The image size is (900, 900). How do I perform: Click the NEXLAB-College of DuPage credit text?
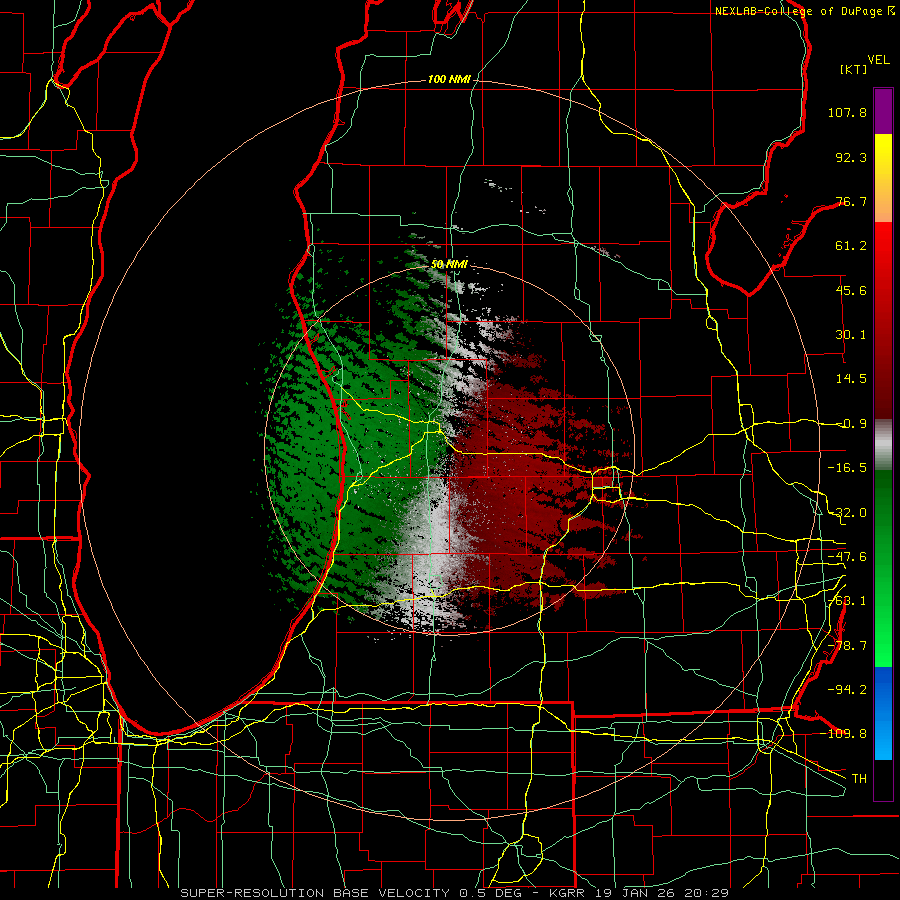click(804, 11)
